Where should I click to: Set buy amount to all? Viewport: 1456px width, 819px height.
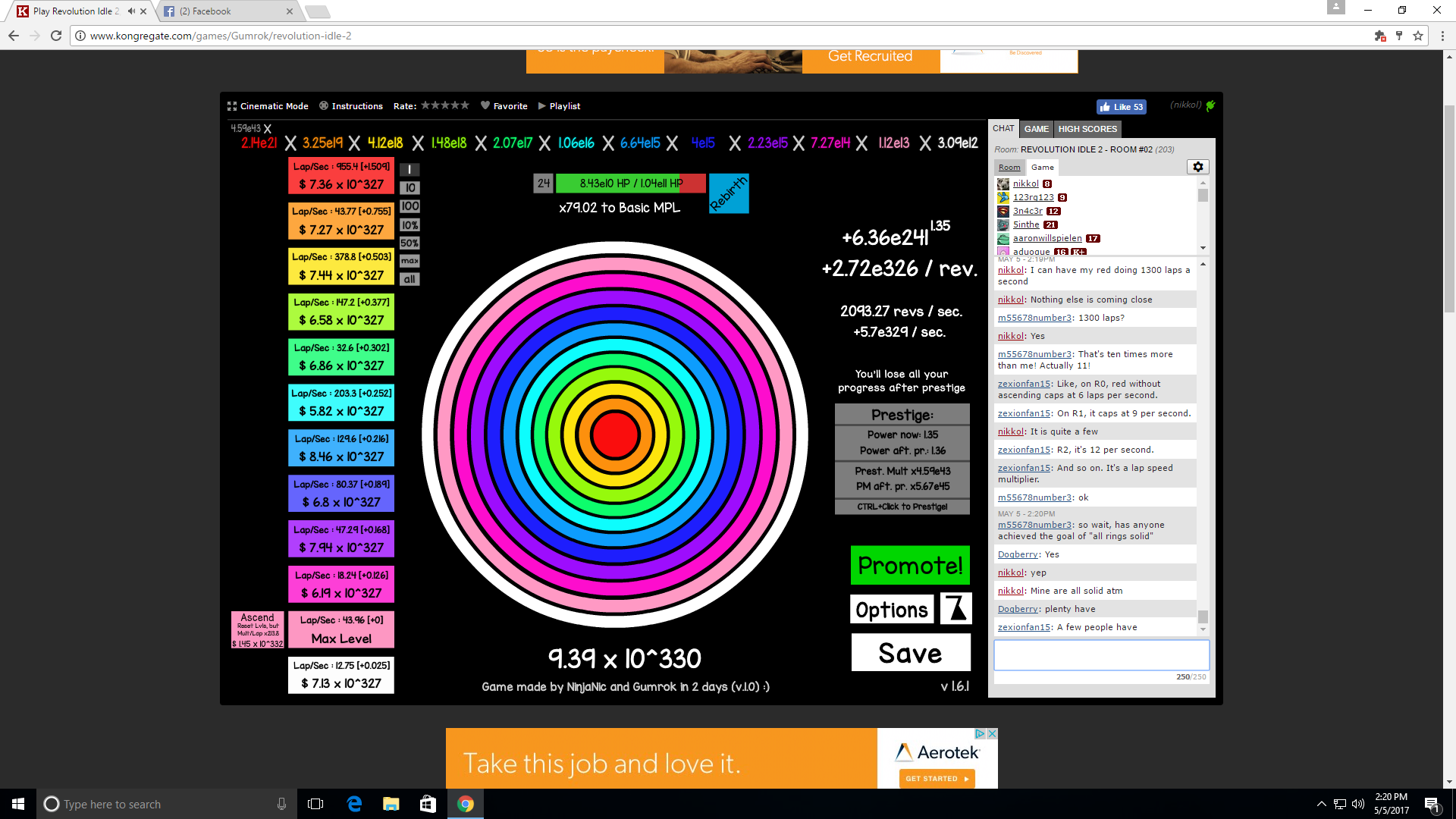tap(409, 279)
